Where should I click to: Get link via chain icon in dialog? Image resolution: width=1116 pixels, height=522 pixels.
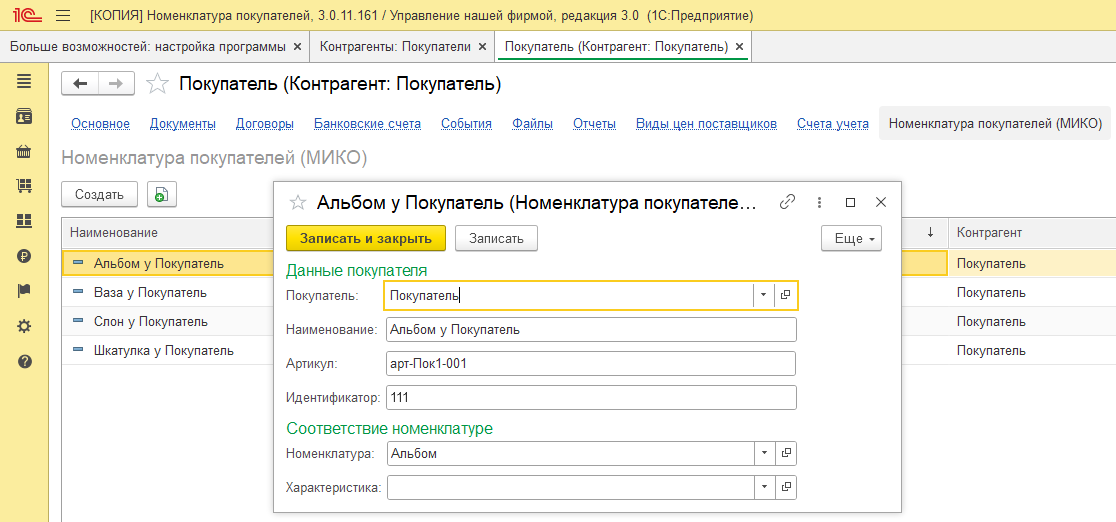787,202
